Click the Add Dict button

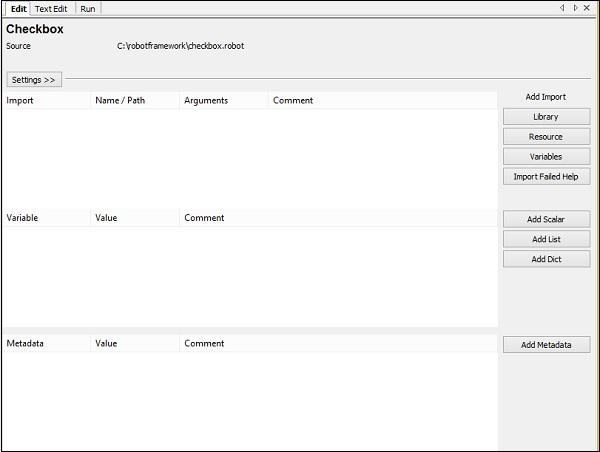pyautogui.click(x=546, y=259)
